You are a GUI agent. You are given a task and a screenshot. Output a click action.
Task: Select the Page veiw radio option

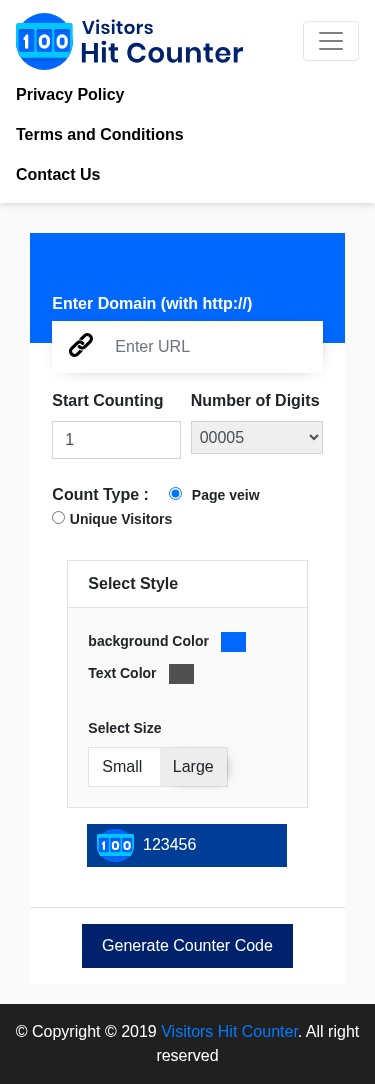[176, 494]
